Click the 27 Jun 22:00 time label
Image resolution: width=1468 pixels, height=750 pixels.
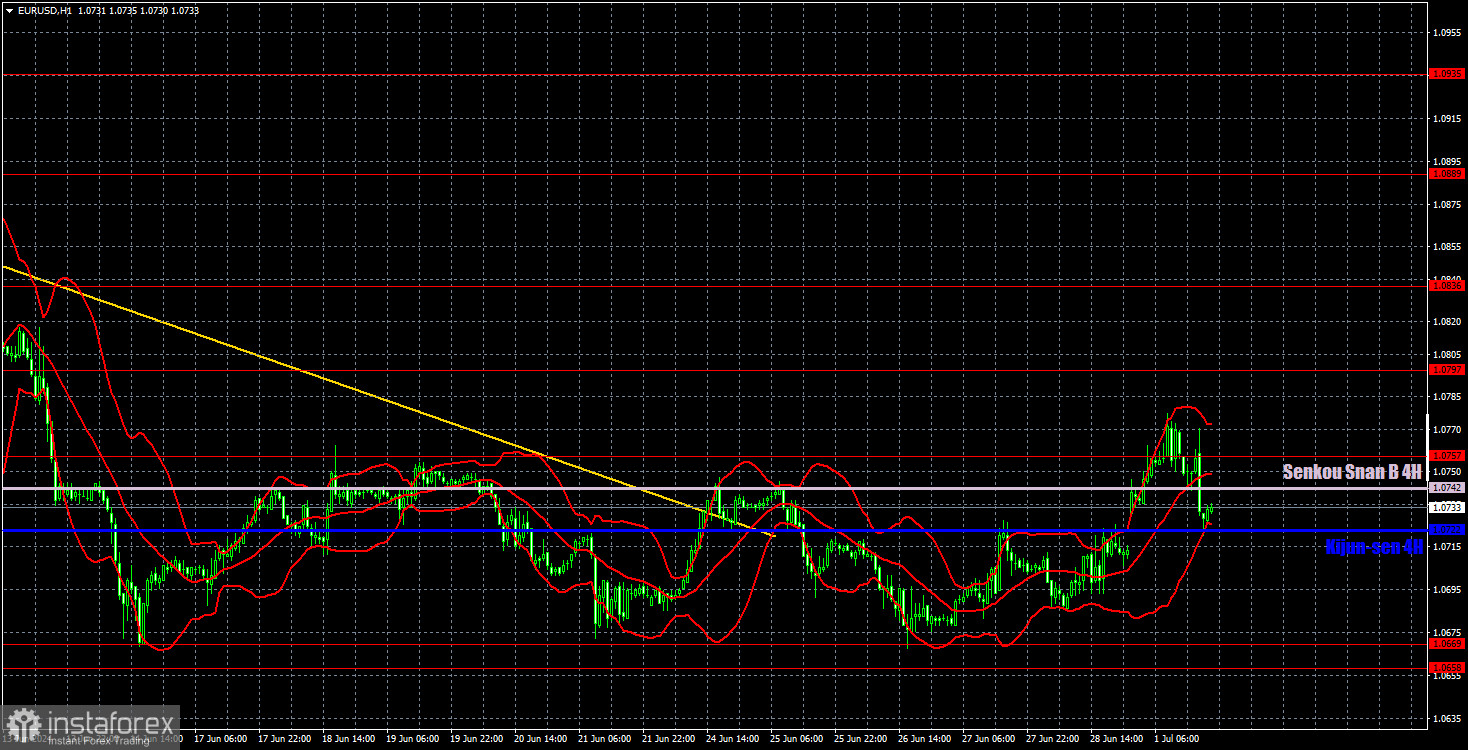1053,739
